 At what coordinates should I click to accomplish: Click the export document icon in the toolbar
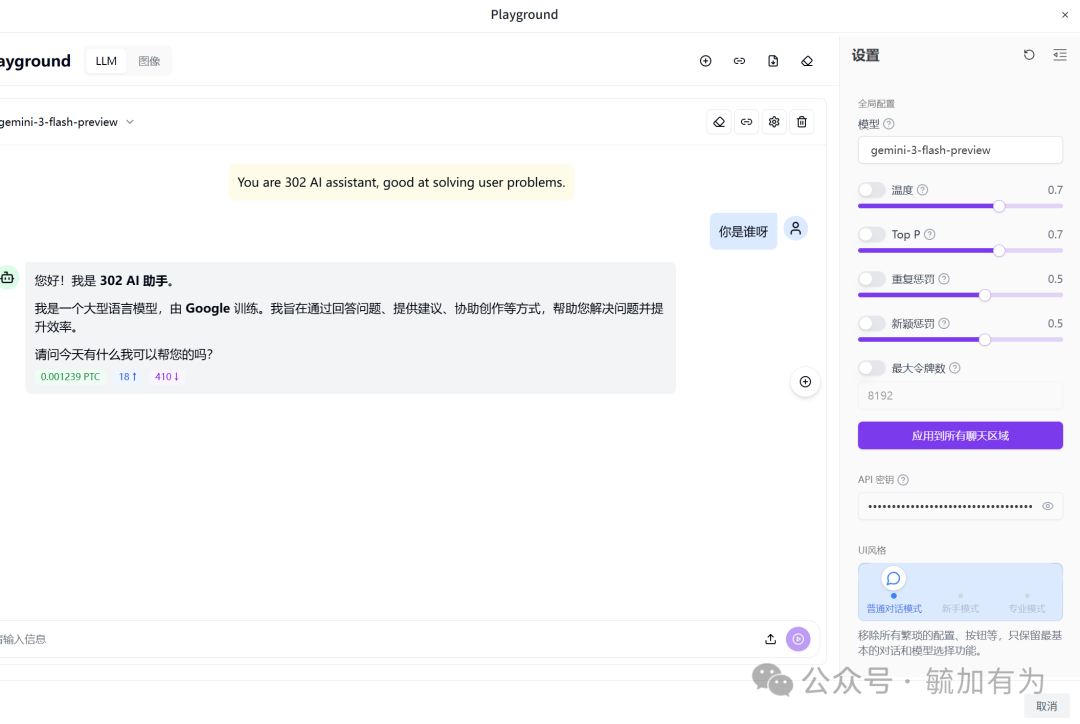coord(773,61)
